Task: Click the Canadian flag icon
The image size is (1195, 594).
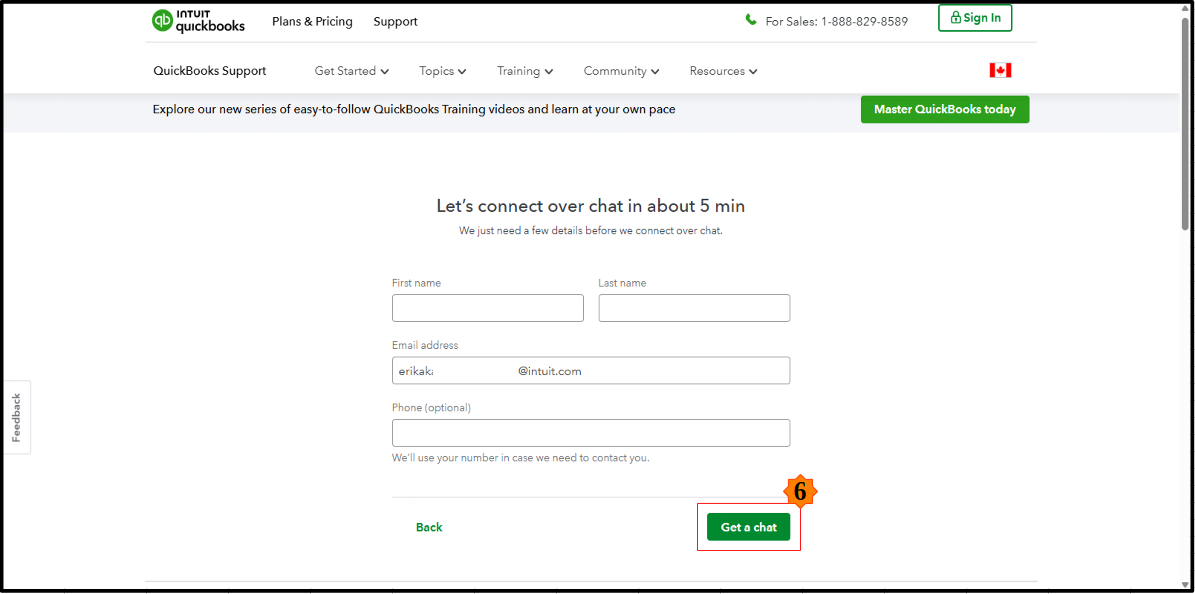Action: pyautogui.click(x=1000, y=70)
